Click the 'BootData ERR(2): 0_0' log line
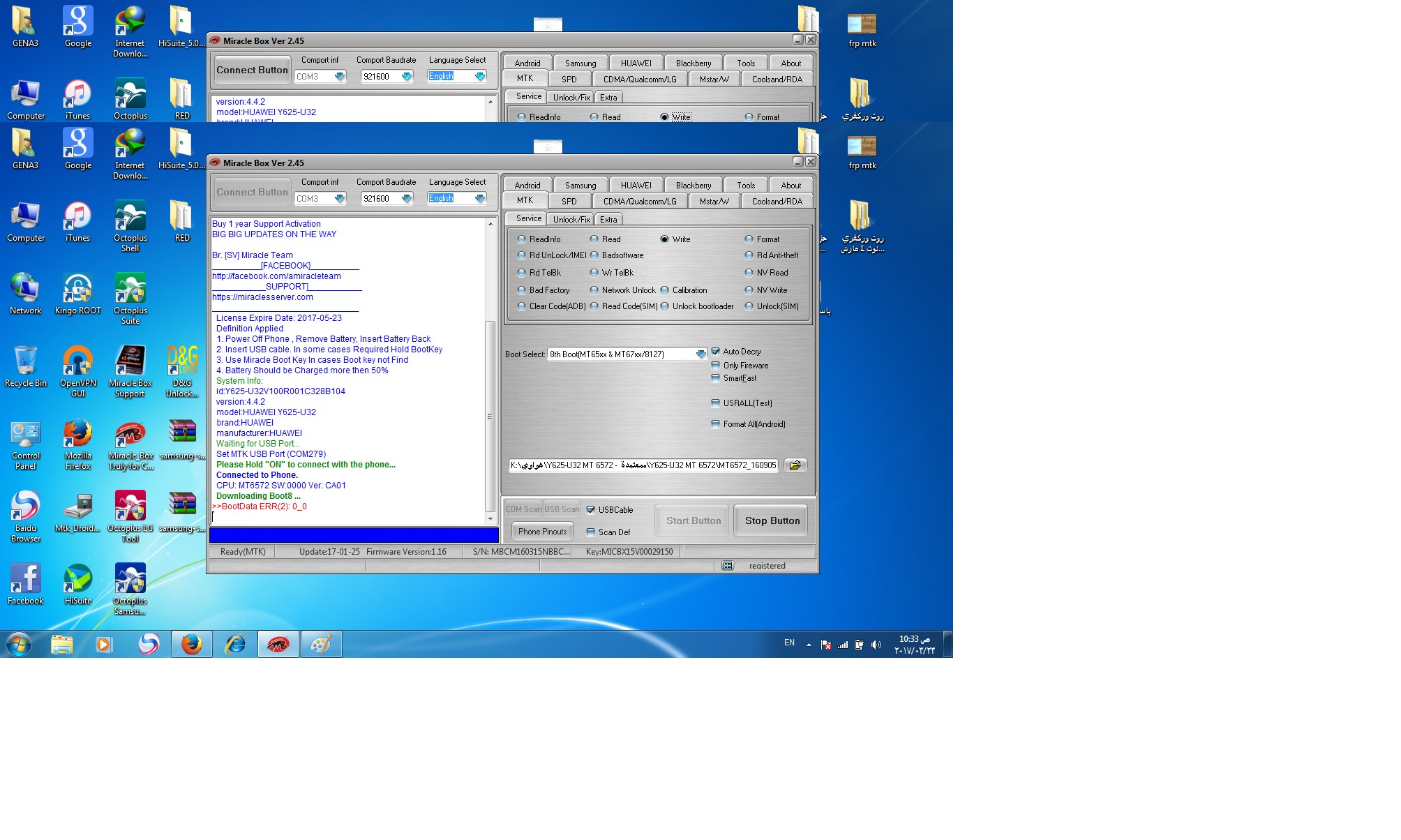The image size is (1401, 840). [x=260, y=507]
